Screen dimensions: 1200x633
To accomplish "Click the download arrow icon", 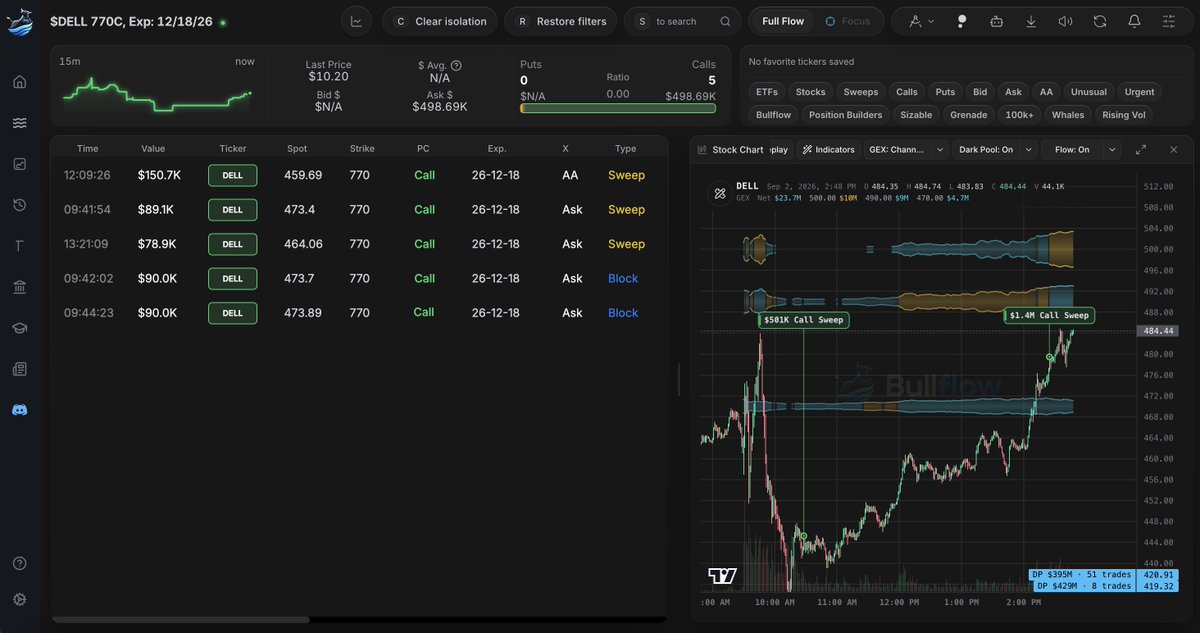I will point(1031,21).
